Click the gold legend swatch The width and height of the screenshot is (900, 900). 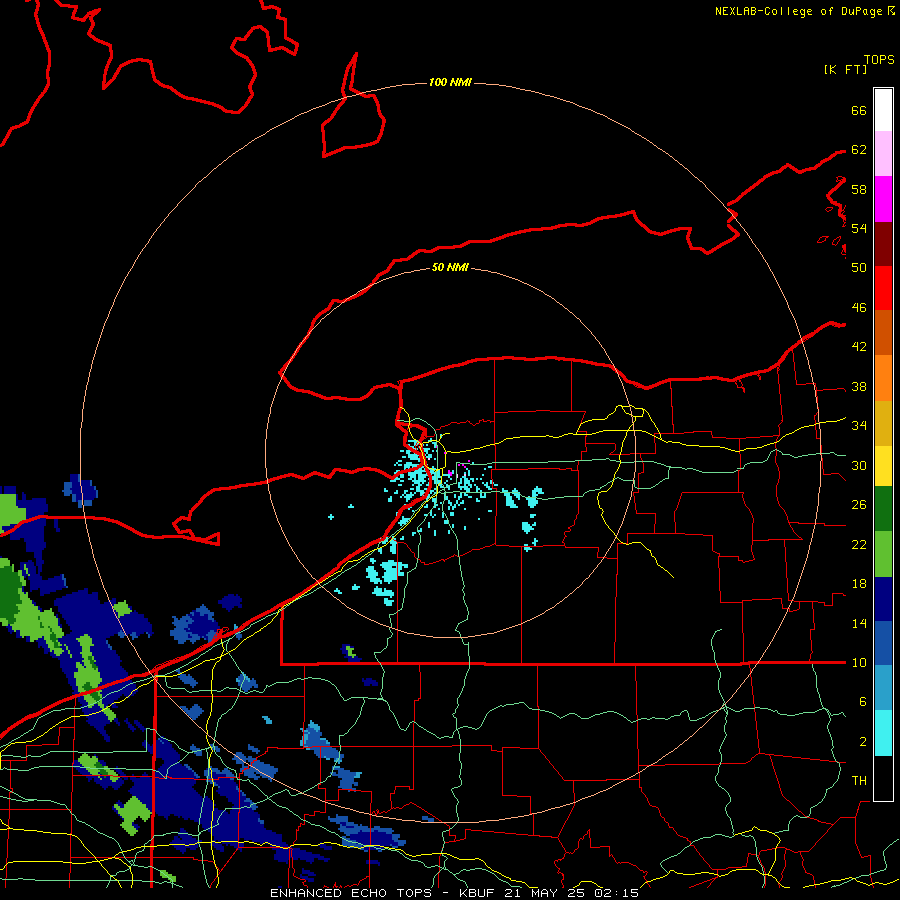pyautogui.click(x=883, y=424)
